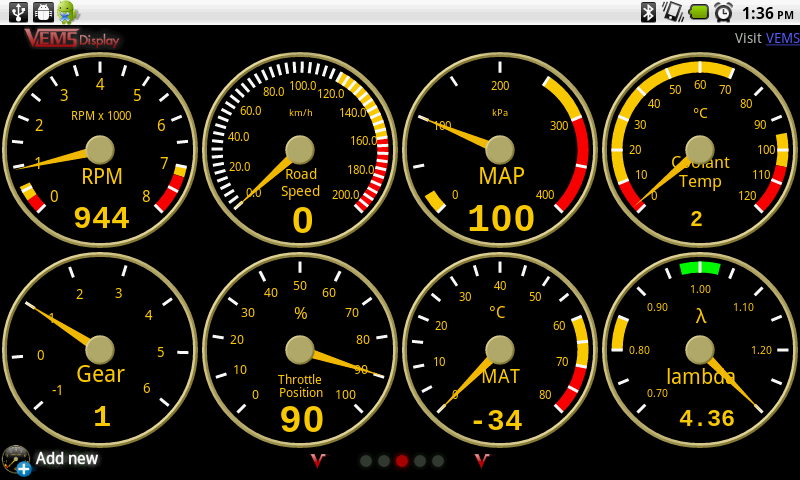Click the right red V page arrow
Image resolution: width=800 pixels, height=480 pixels.
point(482,460)
